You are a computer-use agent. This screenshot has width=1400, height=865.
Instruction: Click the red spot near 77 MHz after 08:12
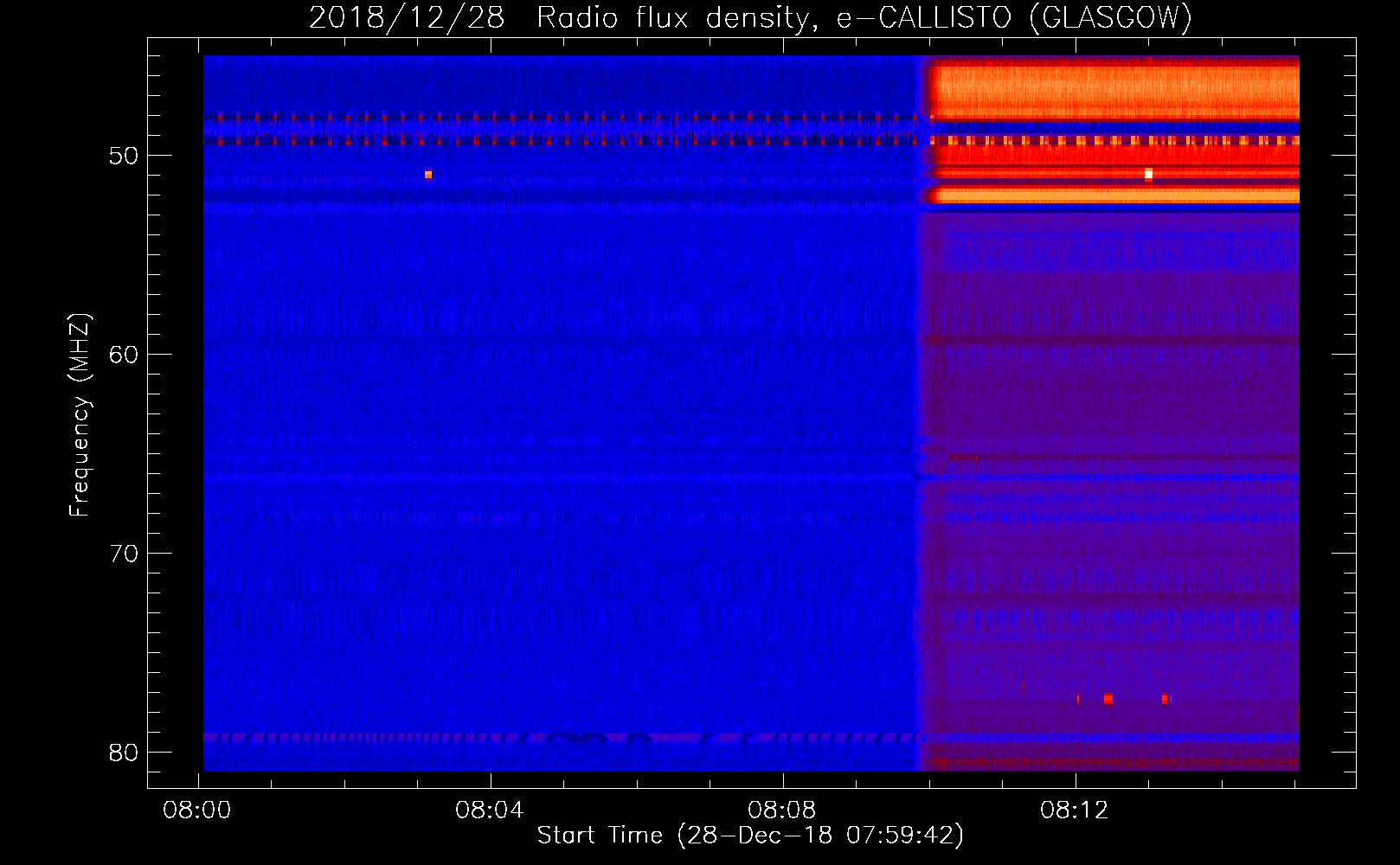point(1108,699)
